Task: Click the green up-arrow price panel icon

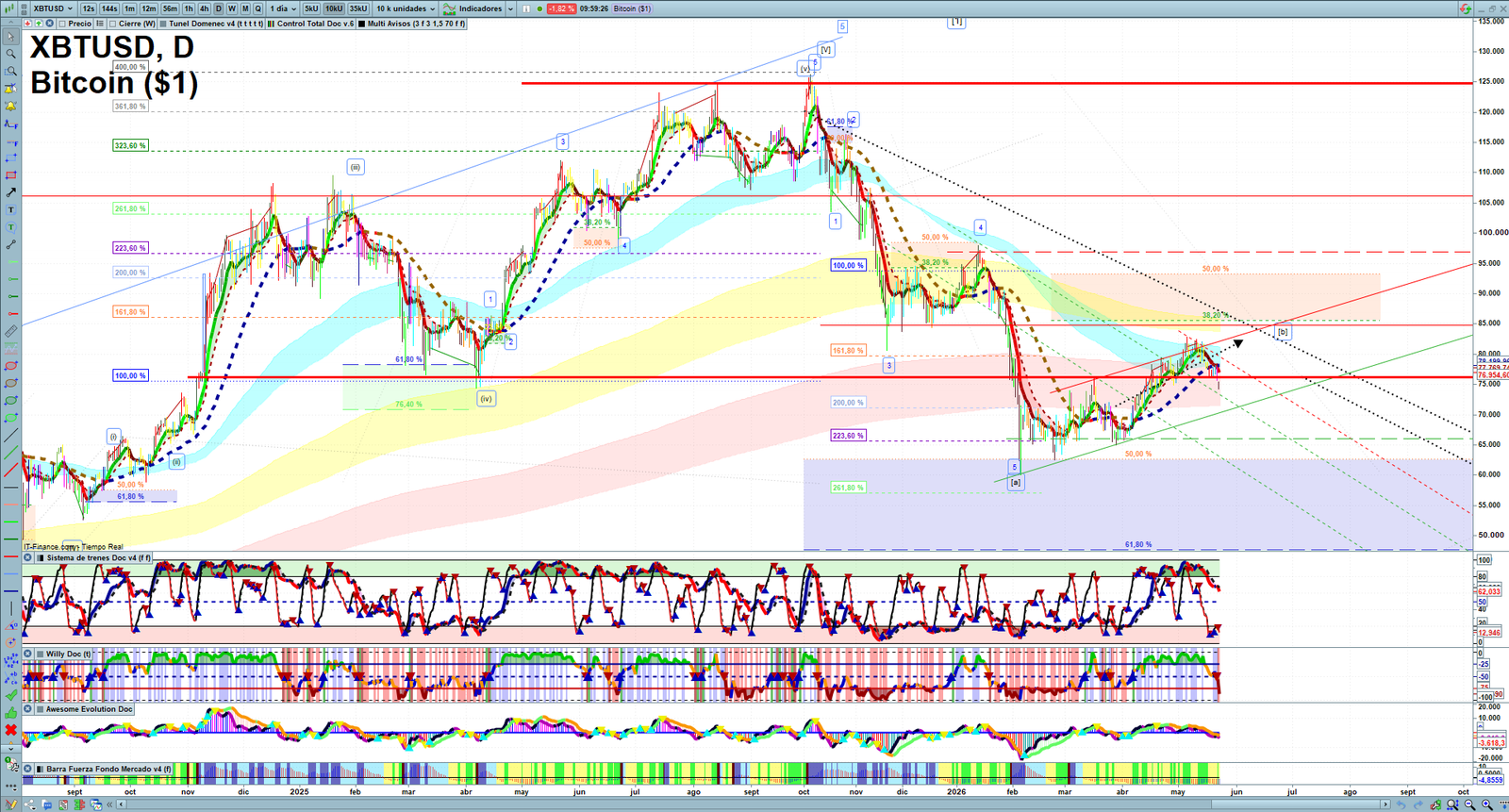Action: (38, 24)
